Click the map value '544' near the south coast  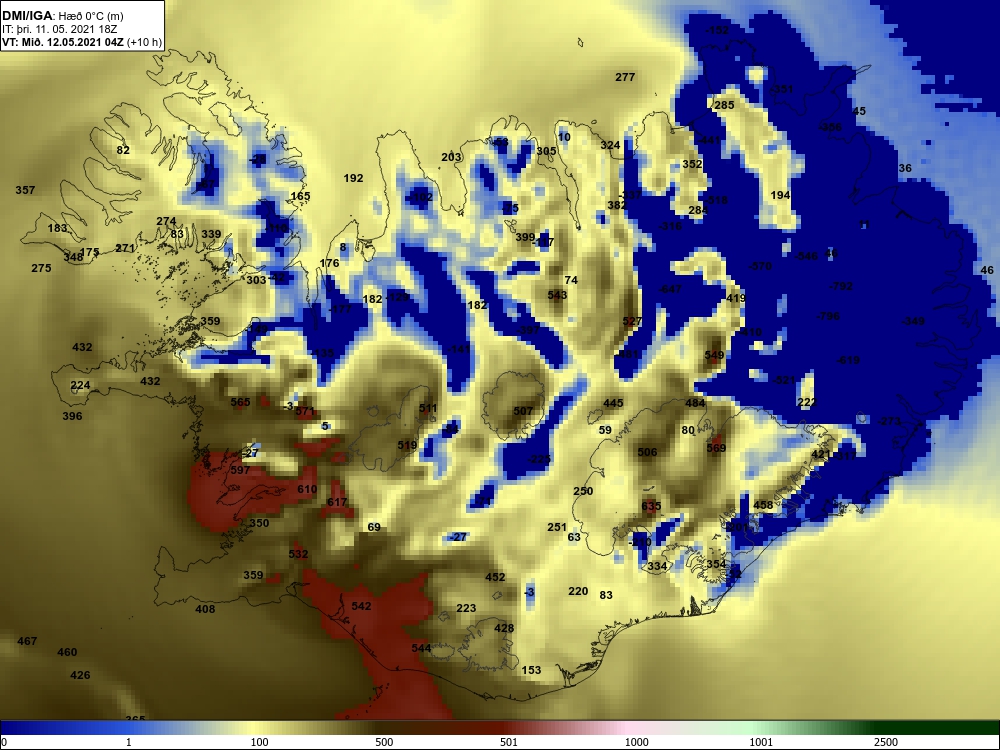tap(421, 648)
